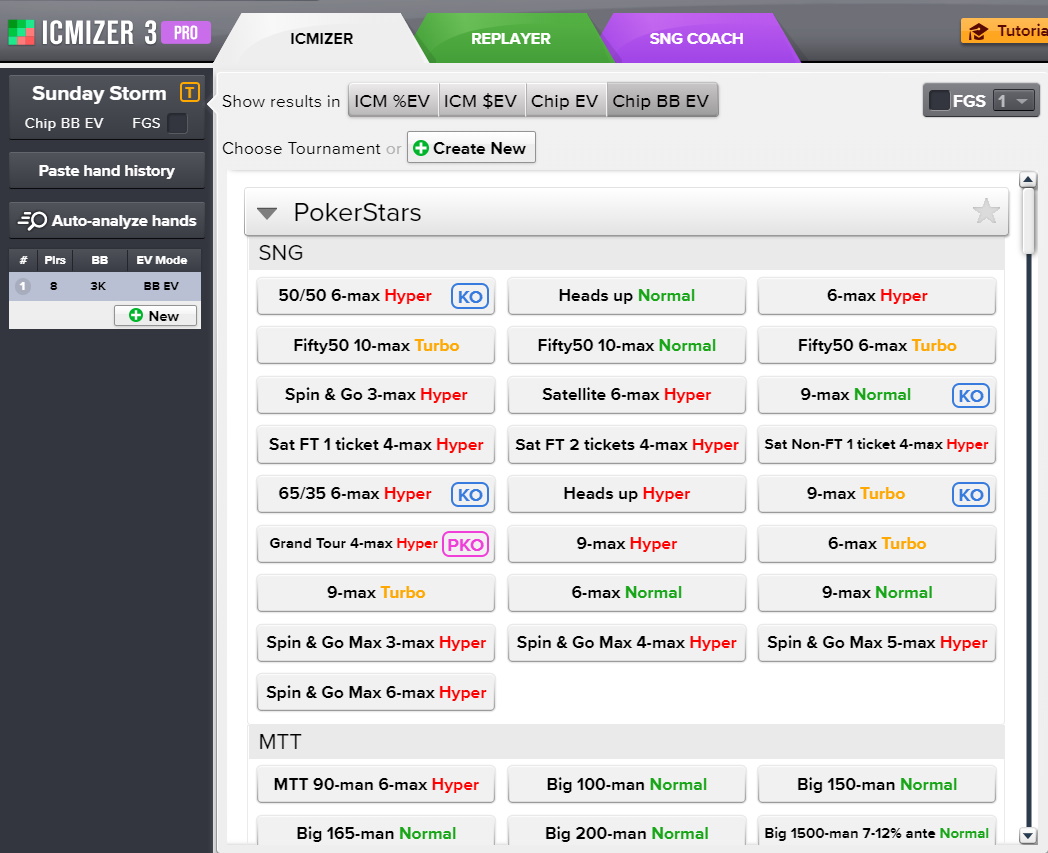Choose Satellite 6-max Hyper tournament
Image resolution: width=1048 pixels, height=853 pixels.
coord(627,394)
